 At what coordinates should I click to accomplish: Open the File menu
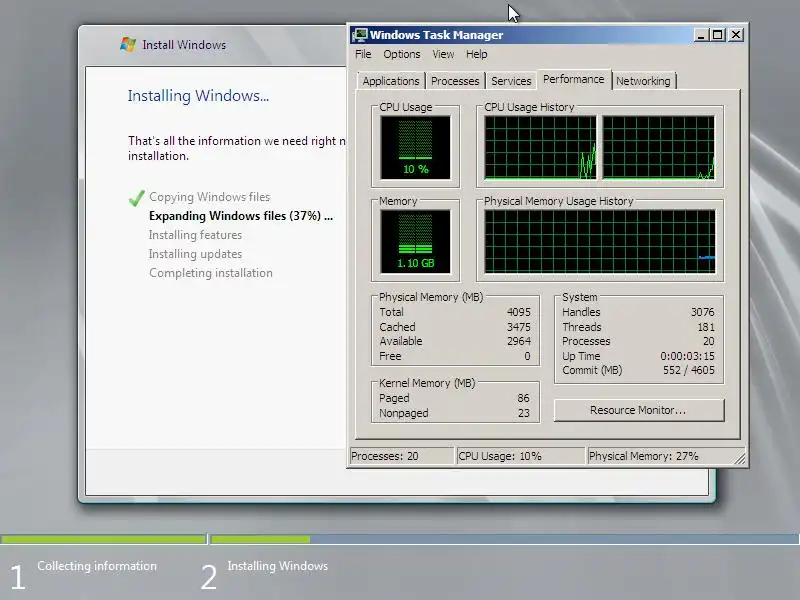pos(363,54)
